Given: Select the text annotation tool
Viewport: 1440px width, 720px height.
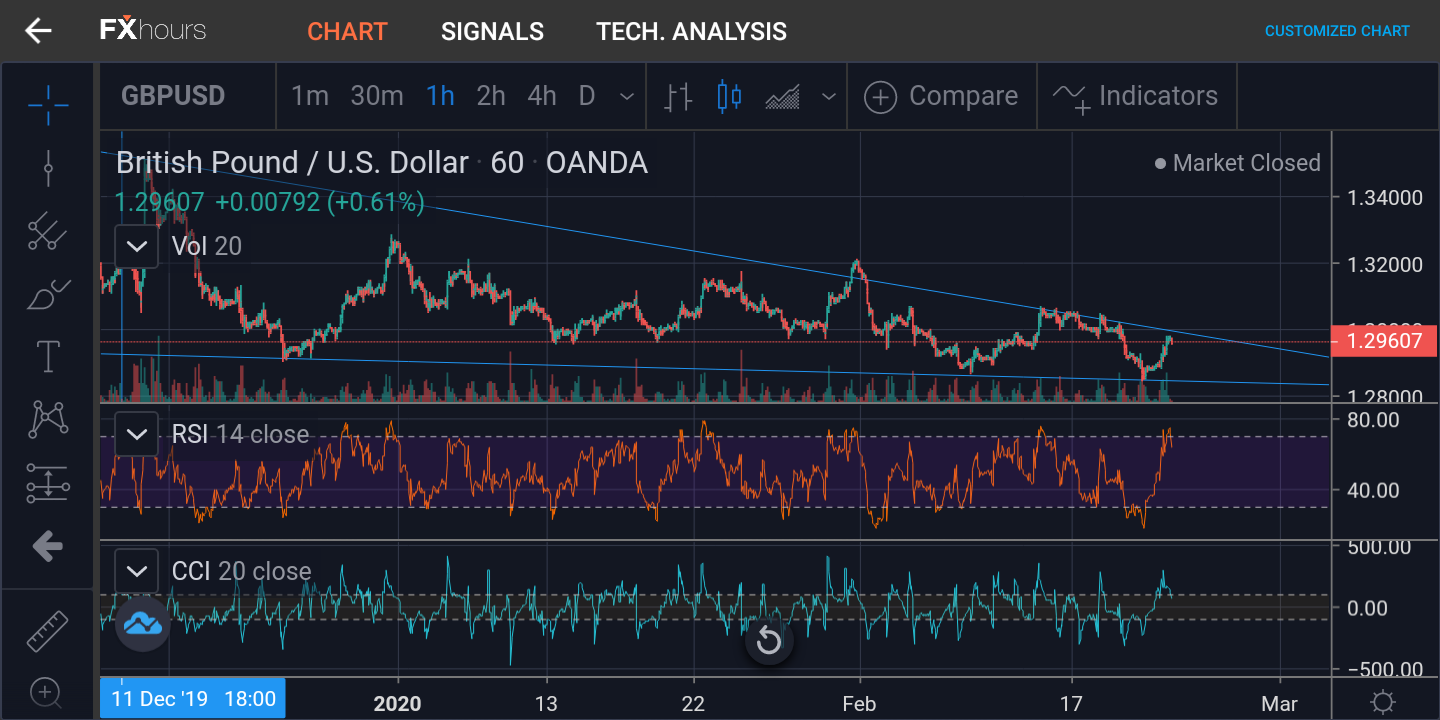Looking at the screenshot, I should click(48, 357).
